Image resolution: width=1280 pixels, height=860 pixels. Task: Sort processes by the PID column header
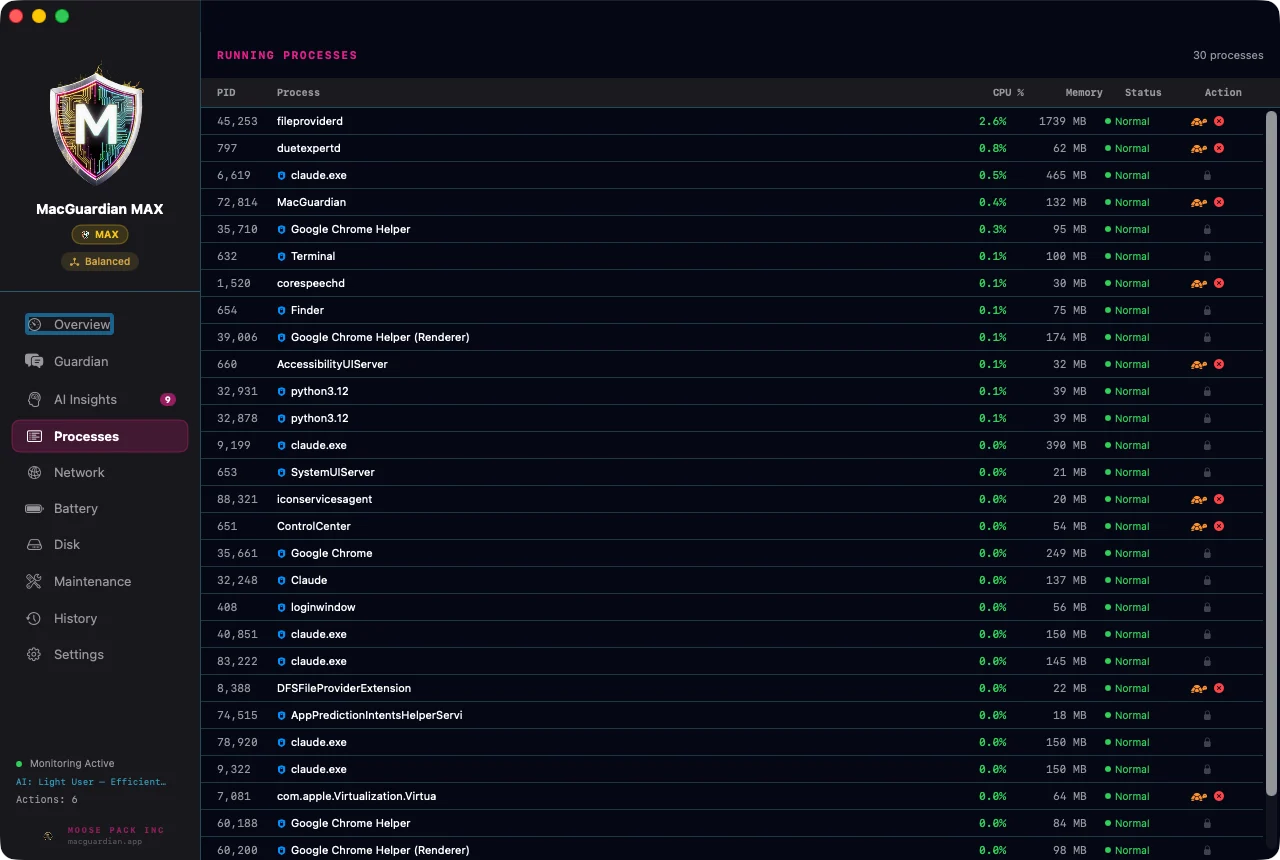click(x=226, y=92)
